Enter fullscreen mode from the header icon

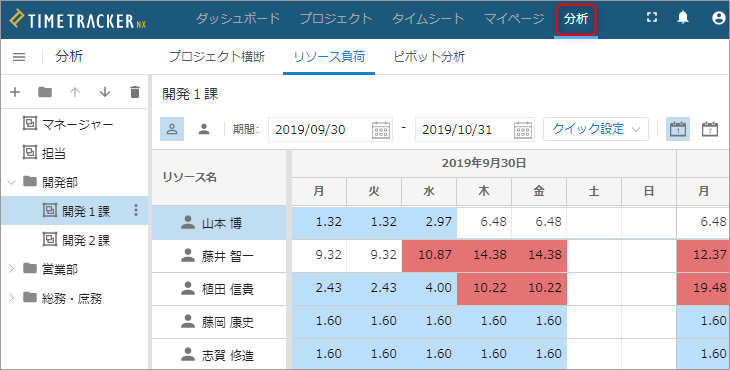[x=652, y=18]
